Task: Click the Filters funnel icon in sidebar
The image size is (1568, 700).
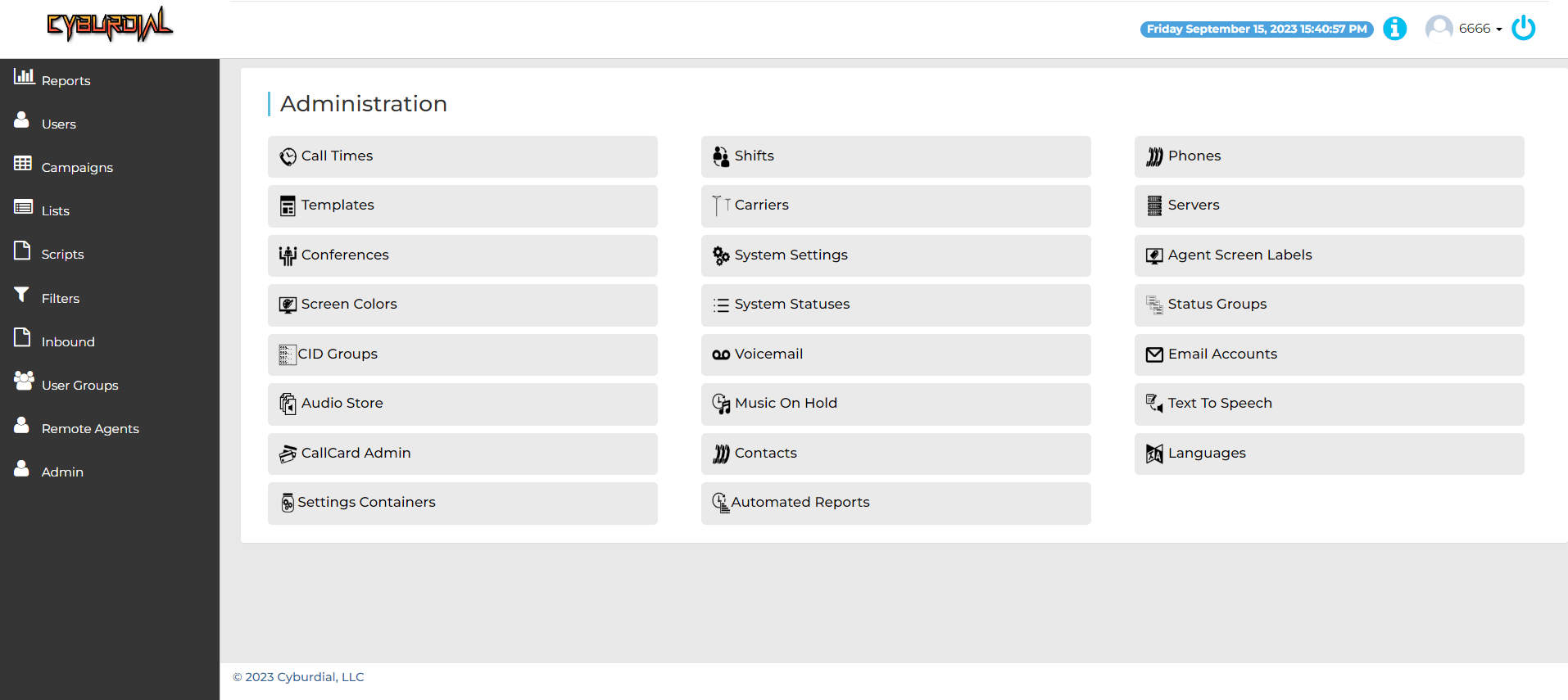Action: click(22, 295)
